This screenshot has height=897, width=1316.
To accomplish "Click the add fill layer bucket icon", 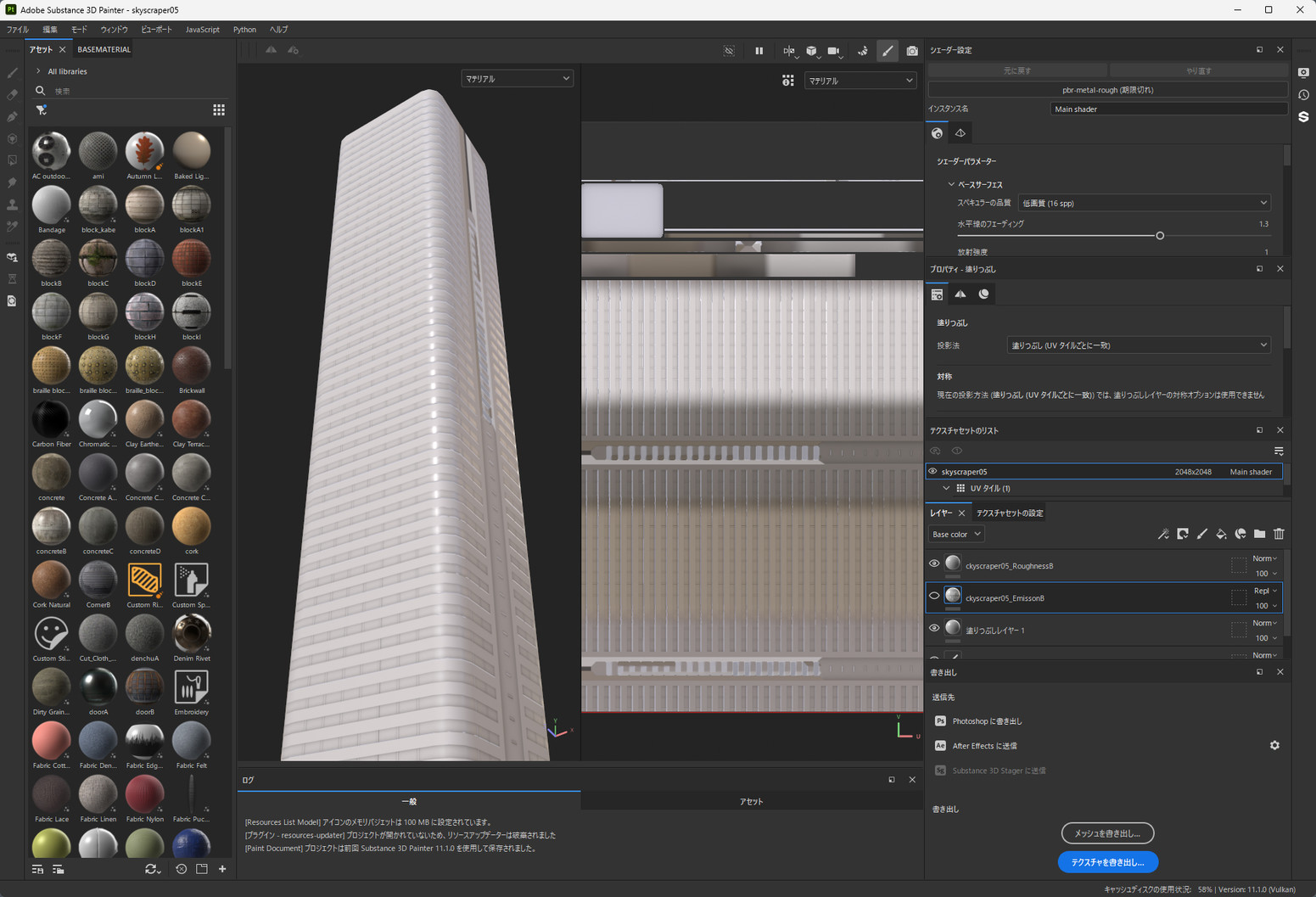I will pyautogui.click(x=1221, y=534).
